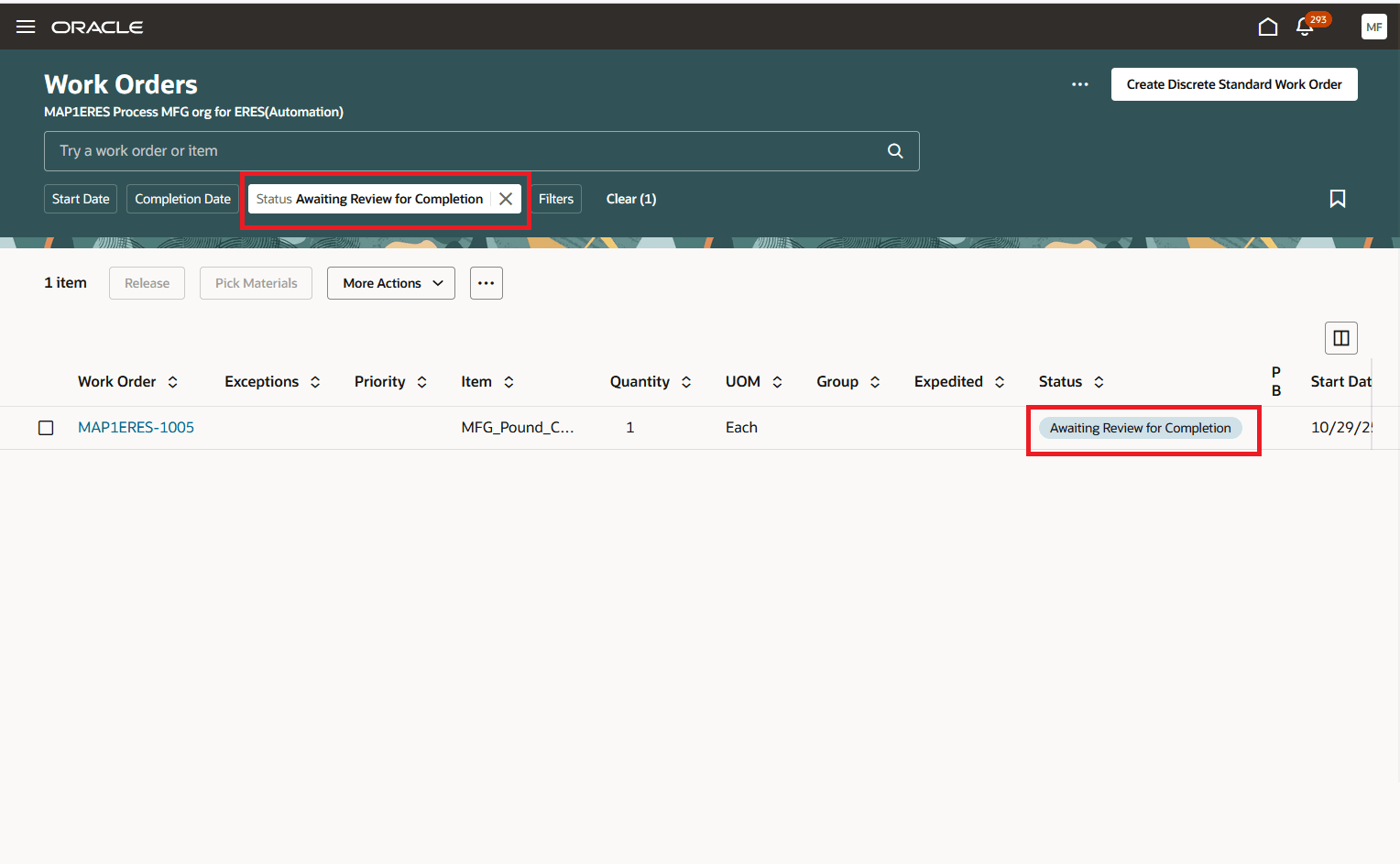Sort by the Expedited column
Screen dimensions: 1400x864
click(1000, 382)
